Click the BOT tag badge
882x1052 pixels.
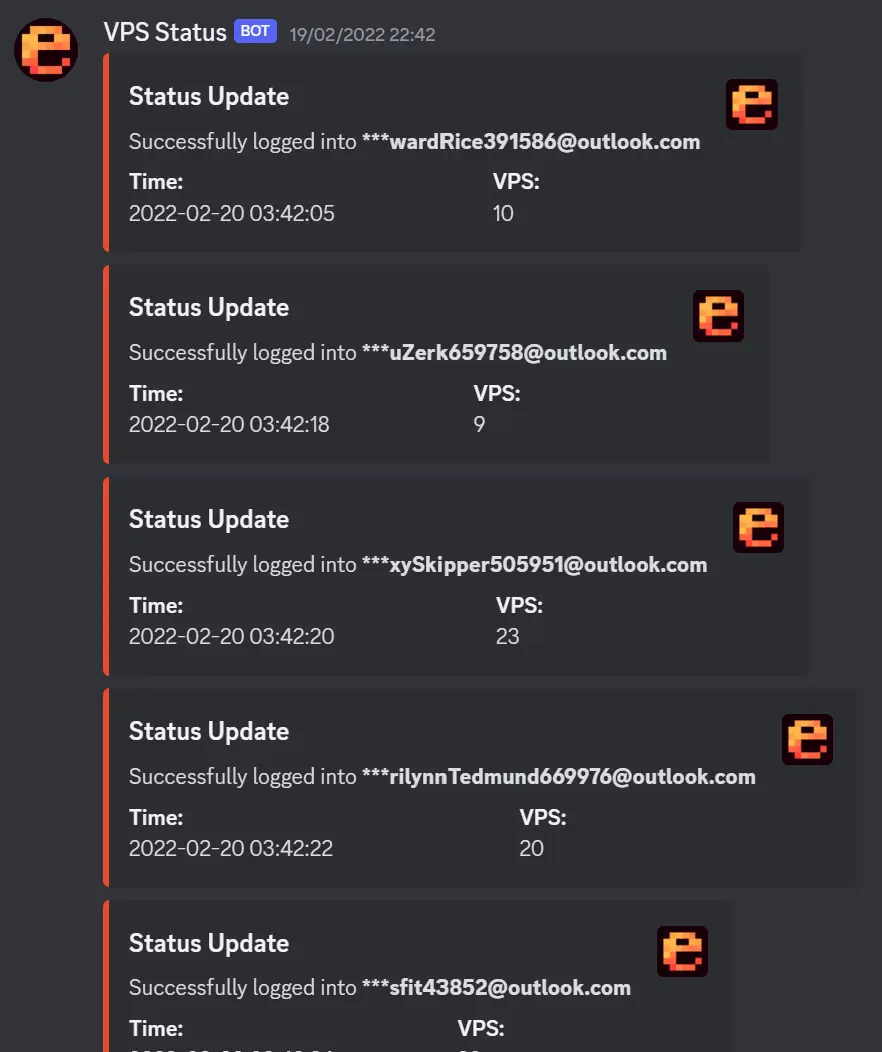pos(255,31)
